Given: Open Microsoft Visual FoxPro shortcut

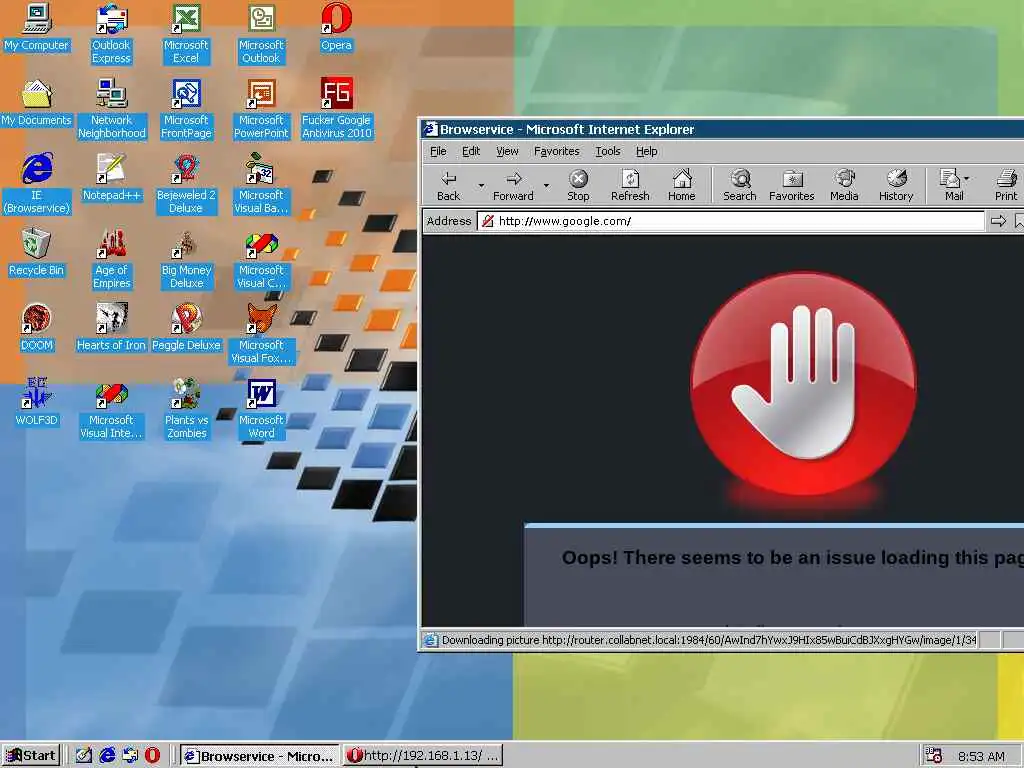Looking at the screenshot, I should tap(261, 334).
